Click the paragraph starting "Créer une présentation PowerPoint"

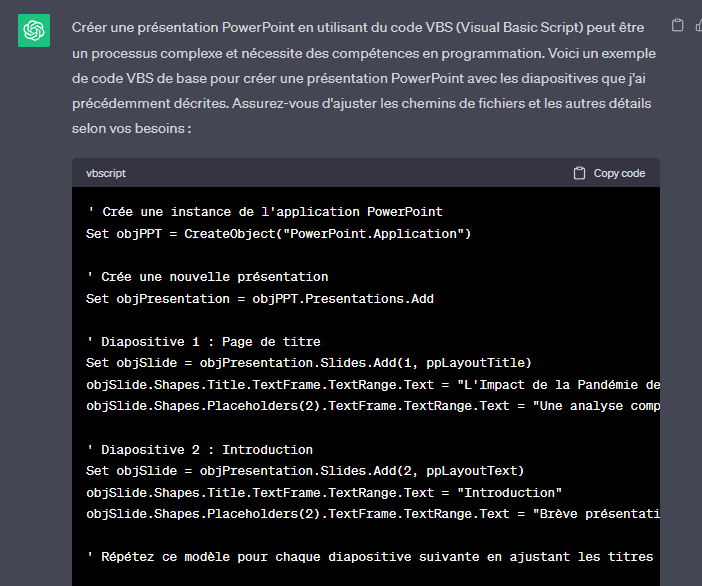tap(364, 78)
